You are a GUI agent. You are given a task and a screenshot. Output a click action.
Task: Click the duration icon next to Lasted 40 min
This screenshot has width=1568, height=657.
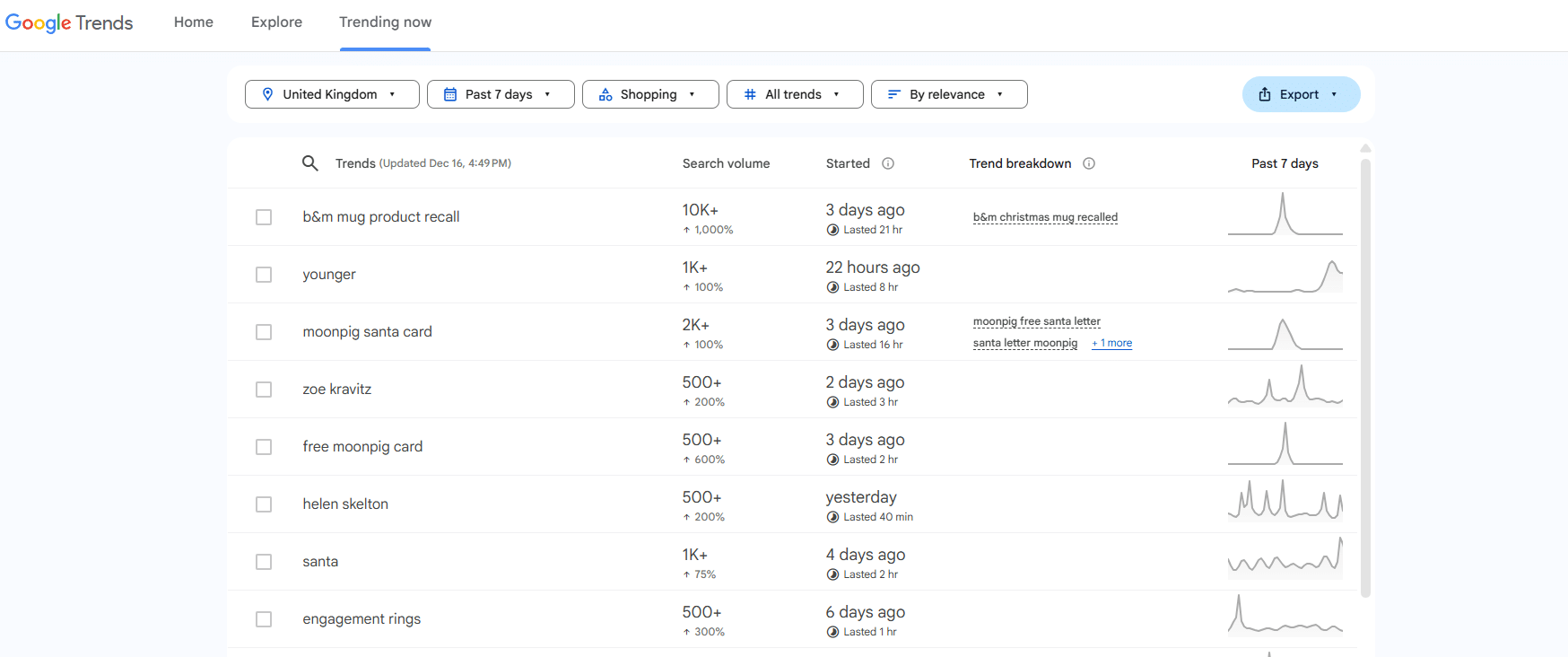click(x=832, y=517)
